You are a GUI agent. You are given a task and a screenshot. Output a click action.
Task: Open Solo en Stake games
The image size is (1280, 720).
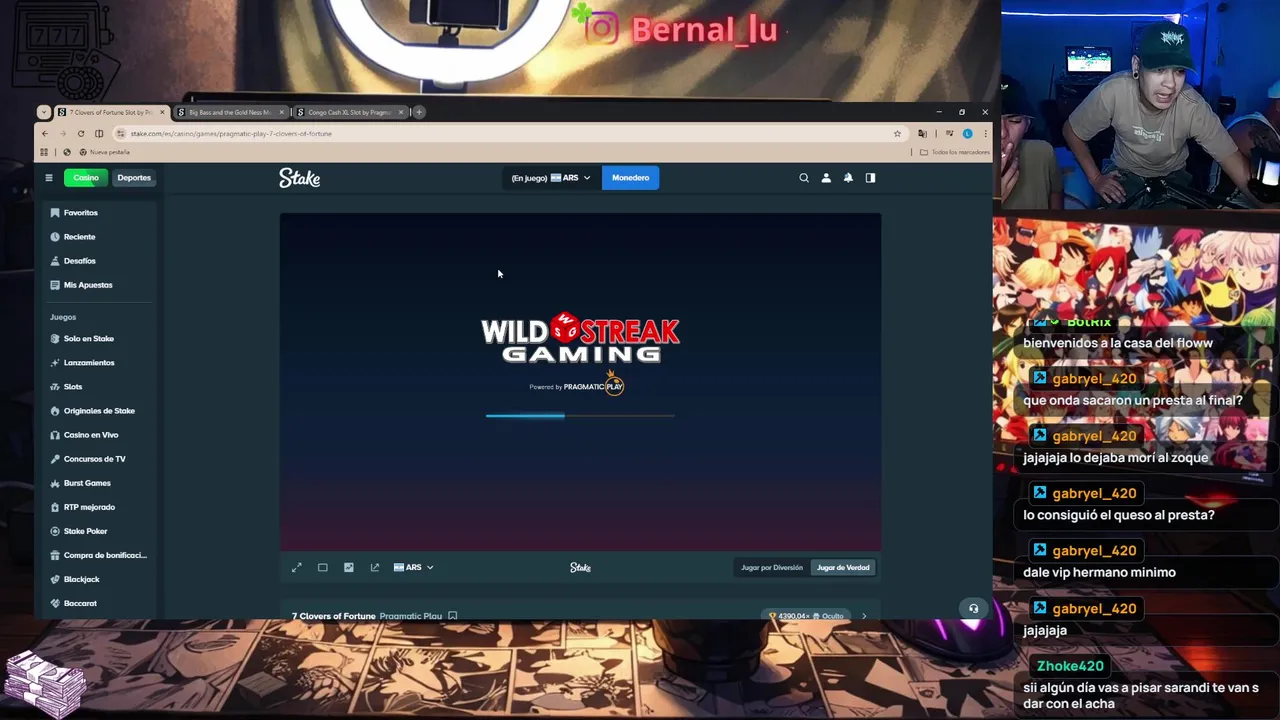point(88,339)
